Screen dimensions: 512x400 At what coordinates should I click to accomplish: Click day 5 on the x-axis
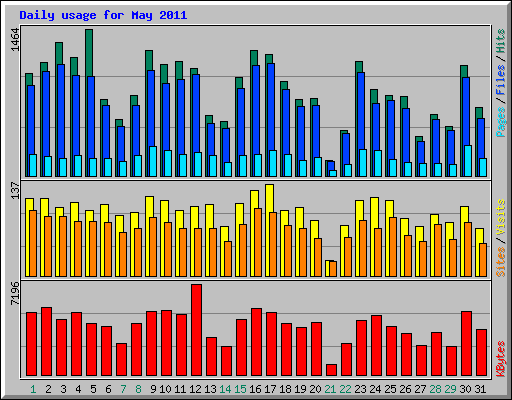[93, 389]
